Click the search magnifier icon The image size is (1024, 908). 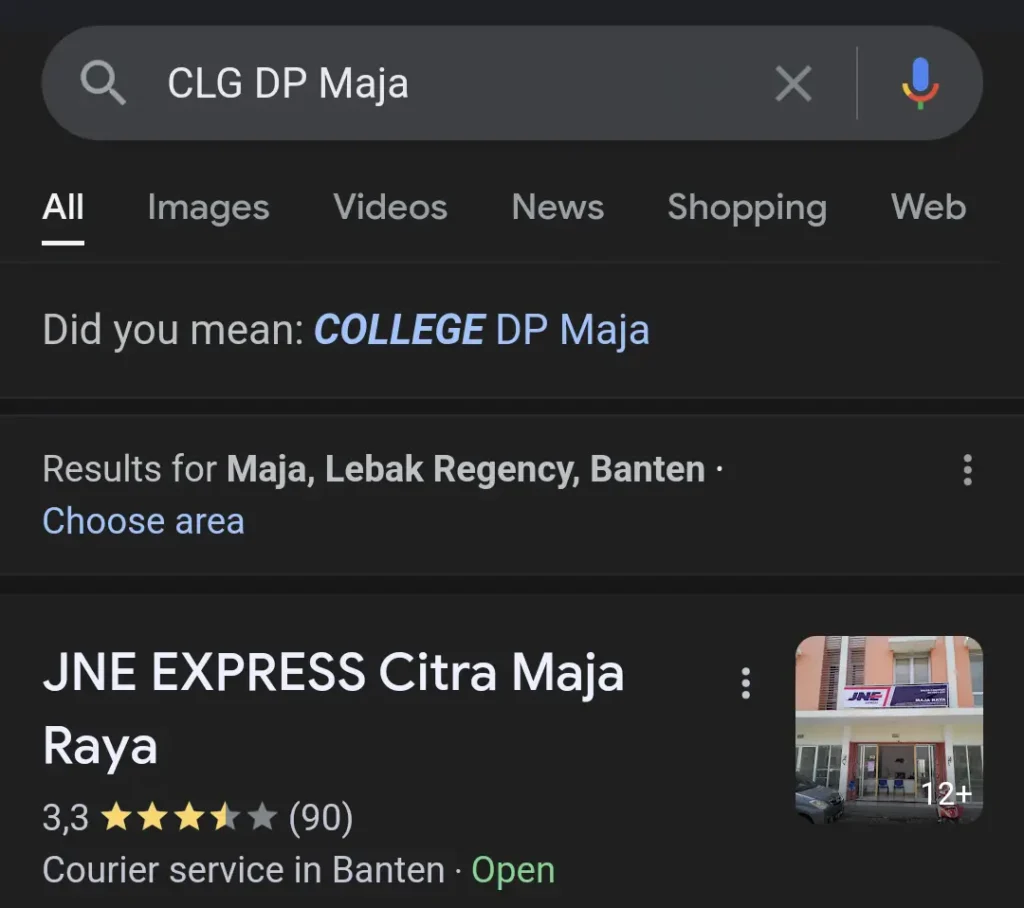point(103,83)
